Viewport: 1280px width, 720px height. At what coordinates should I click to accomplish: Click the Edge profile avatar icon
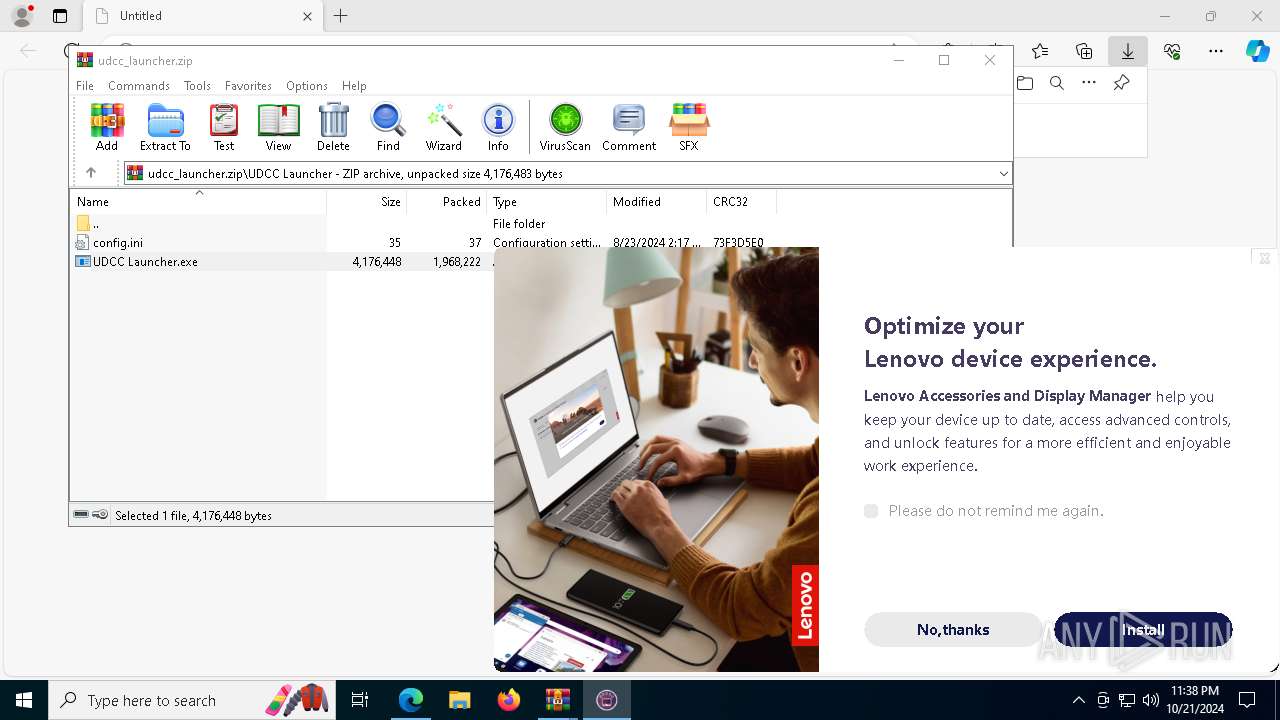click(x=22, y=16)
